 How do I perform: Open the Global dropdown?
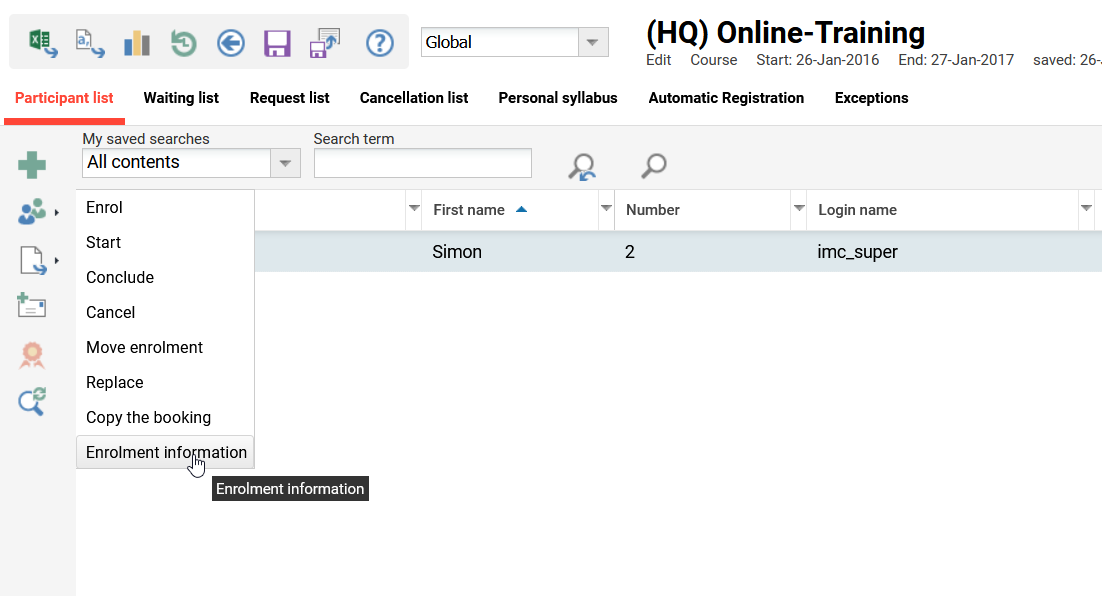click(593, 42)
